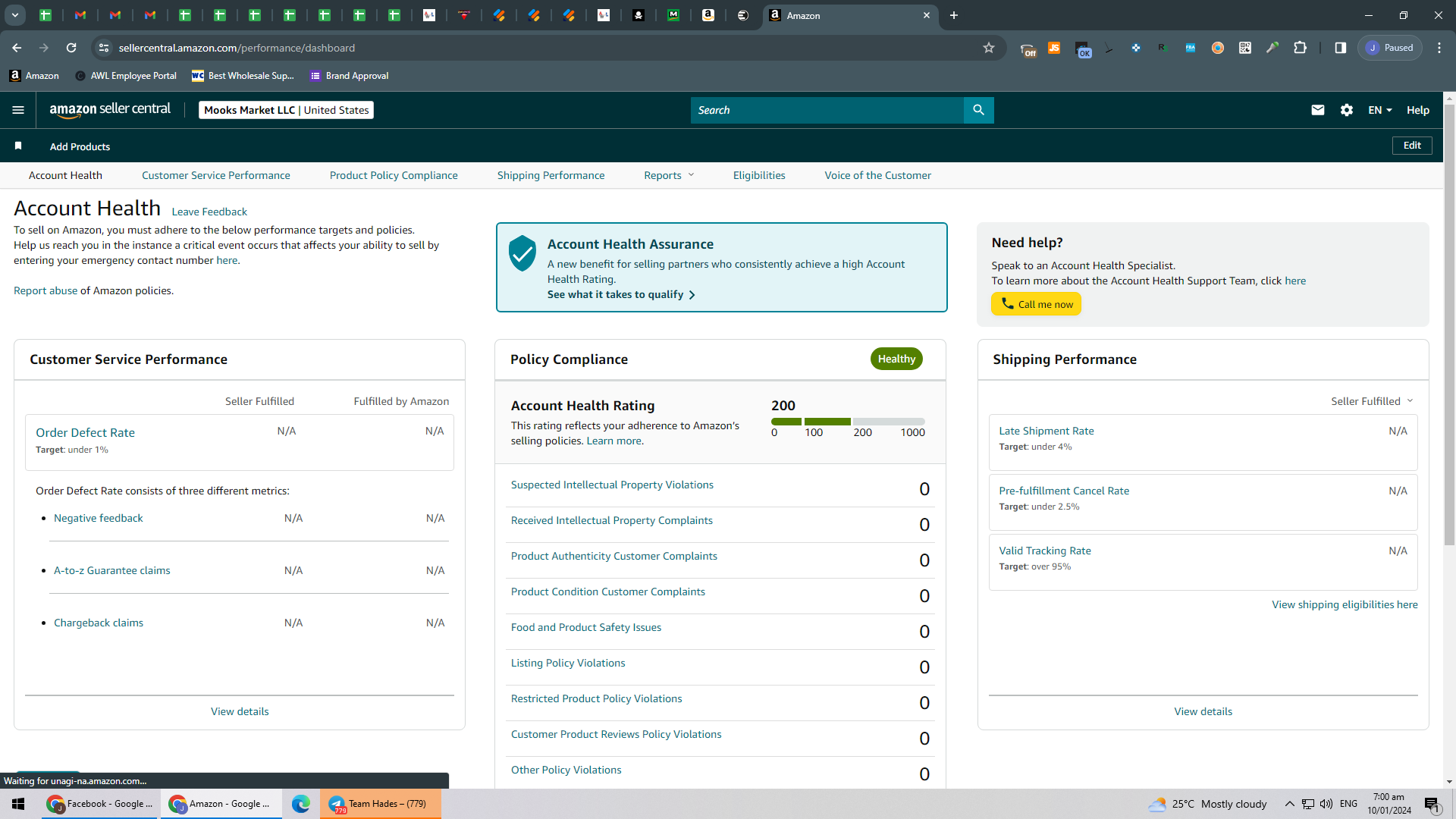Open Order Defect Rate link

click(x=85, y=432)
